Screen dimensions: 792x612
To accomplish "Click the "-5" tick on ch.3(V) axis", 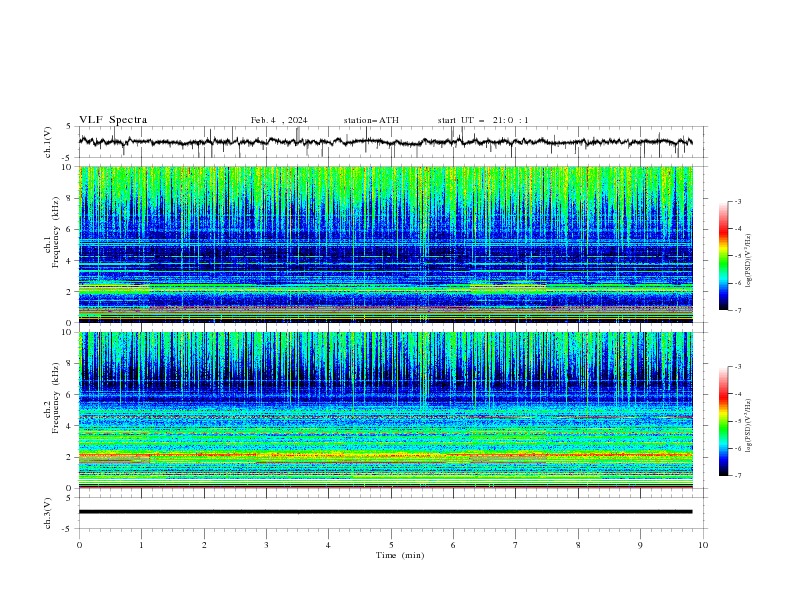I will pyautogui.click(x=68, y=529).
